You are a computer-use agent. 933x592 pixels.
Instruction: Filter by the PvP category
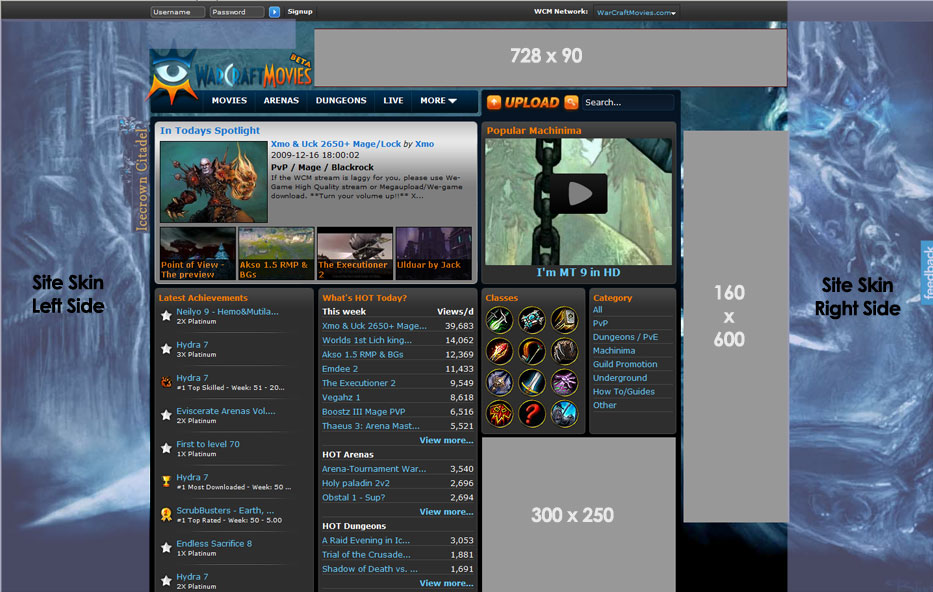[600, 323]
